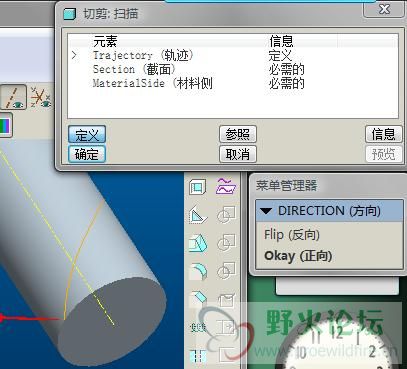The height and width of the screenshot is (369, 407).
Task: Click 必需的 status in MaterialSide row
Action: pos(286,83)
